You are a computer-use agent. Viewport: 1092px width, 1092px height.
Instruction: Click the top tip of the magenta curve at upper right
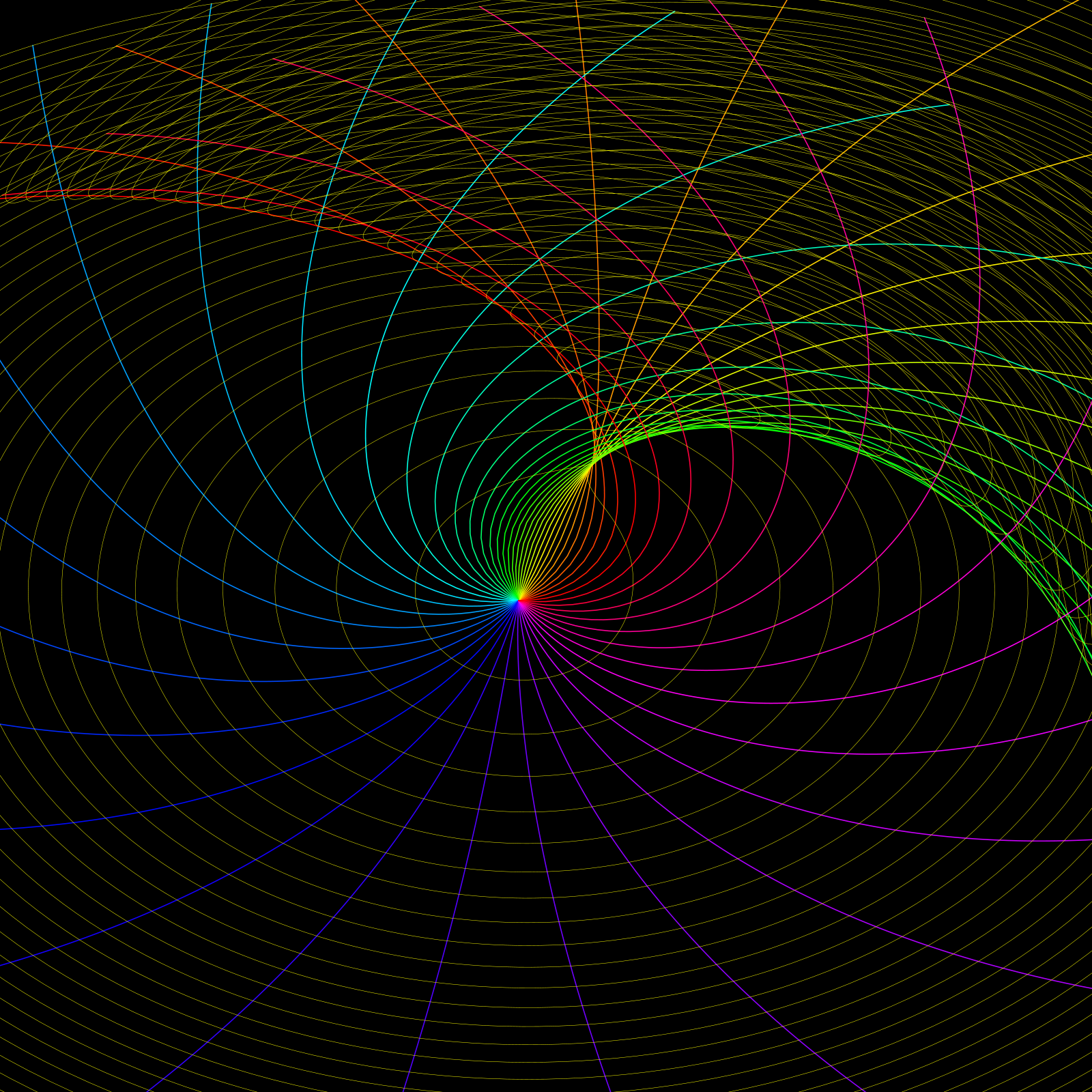925,19
